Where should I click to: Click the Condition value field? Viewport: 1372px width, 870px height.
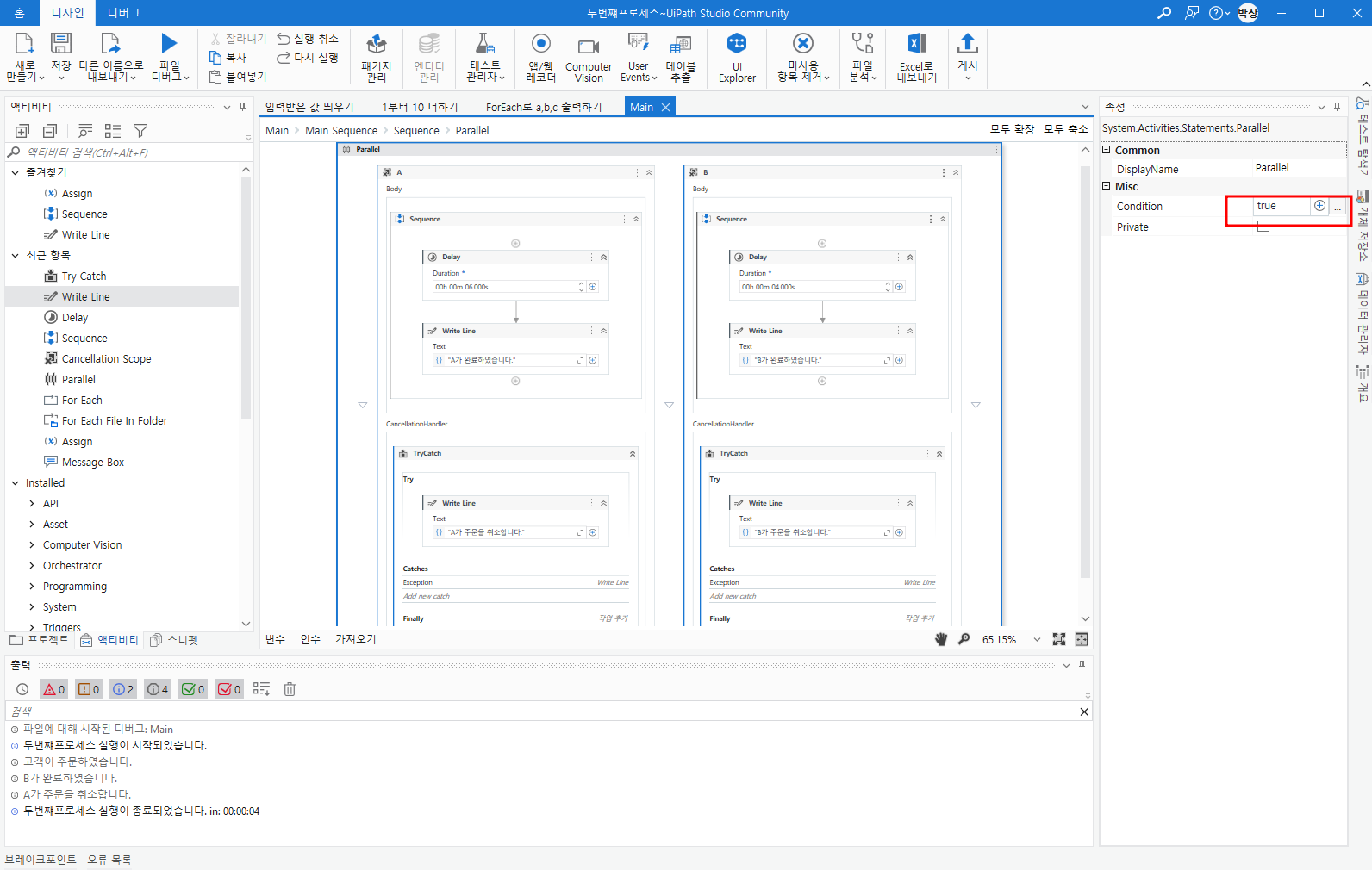click(1282, 206)
